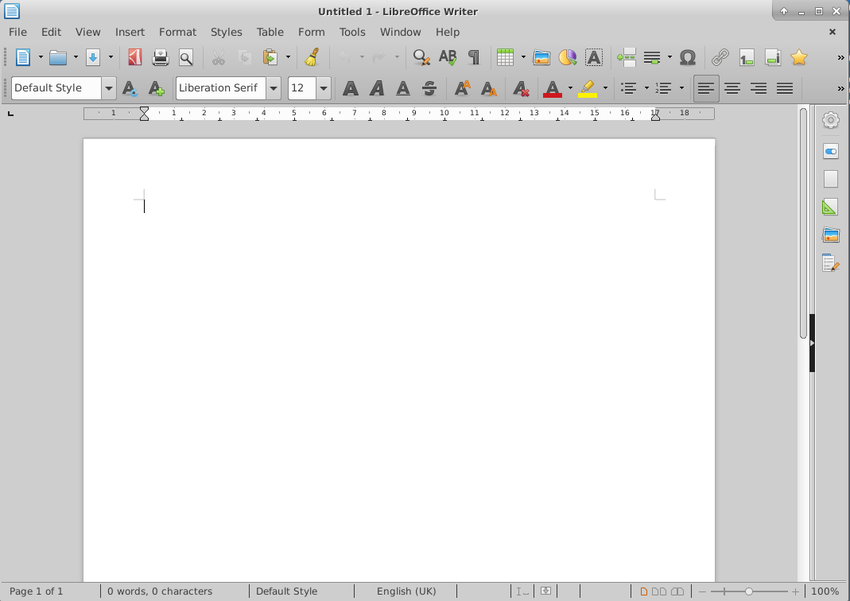
Task: Click 100% zoom level in status bar
Action: coord(825,591)
